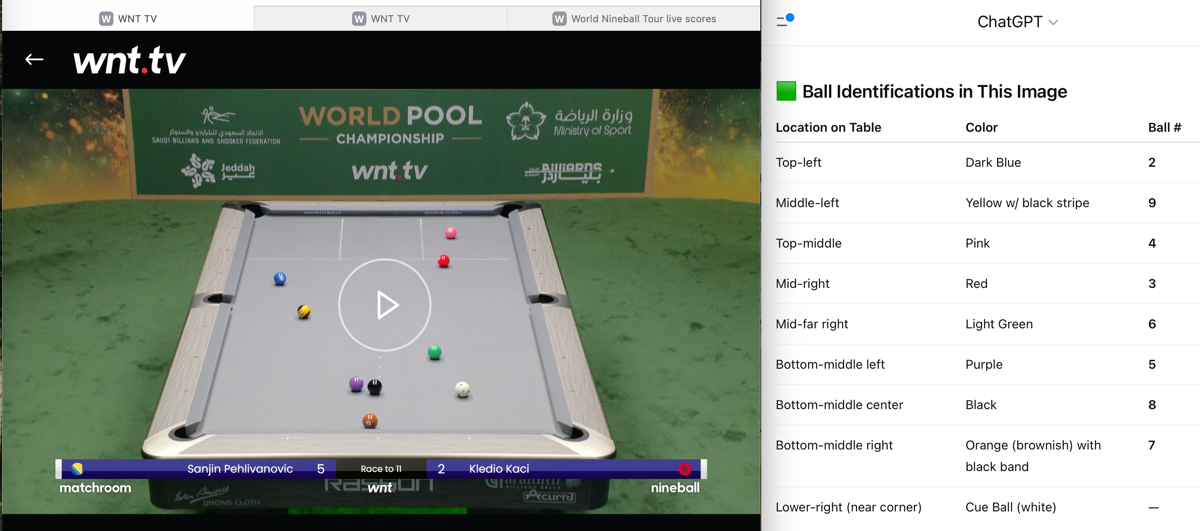Select the 'Black' color cell
Screen dimensions: 1200x531
[x=980, y=405]
